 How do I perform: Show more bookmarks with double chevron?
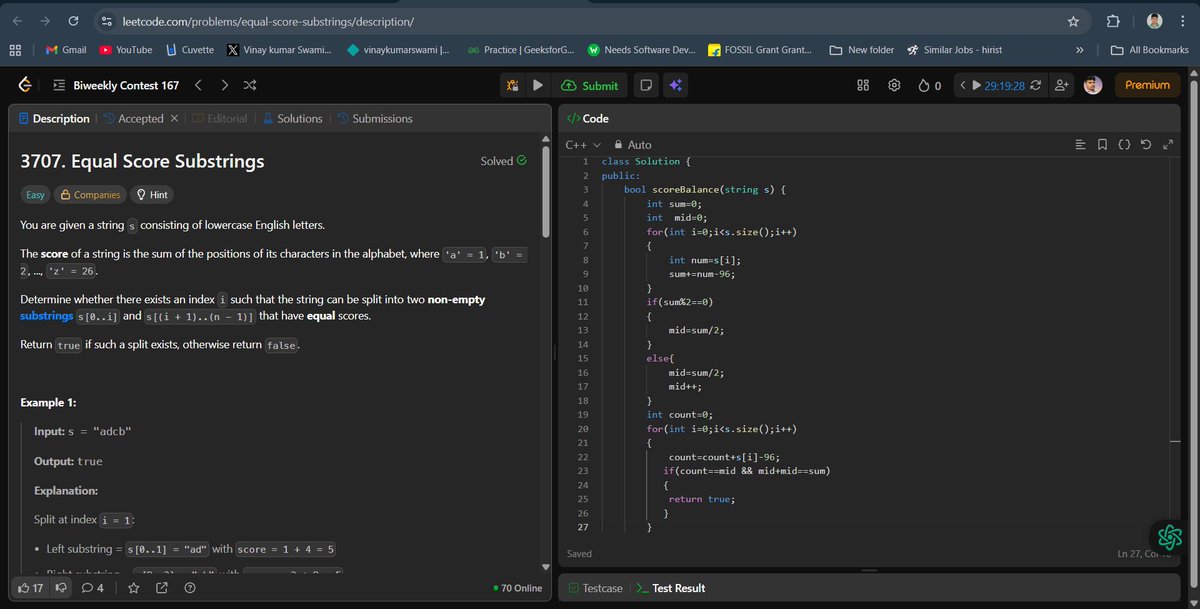coord(1080,50)
